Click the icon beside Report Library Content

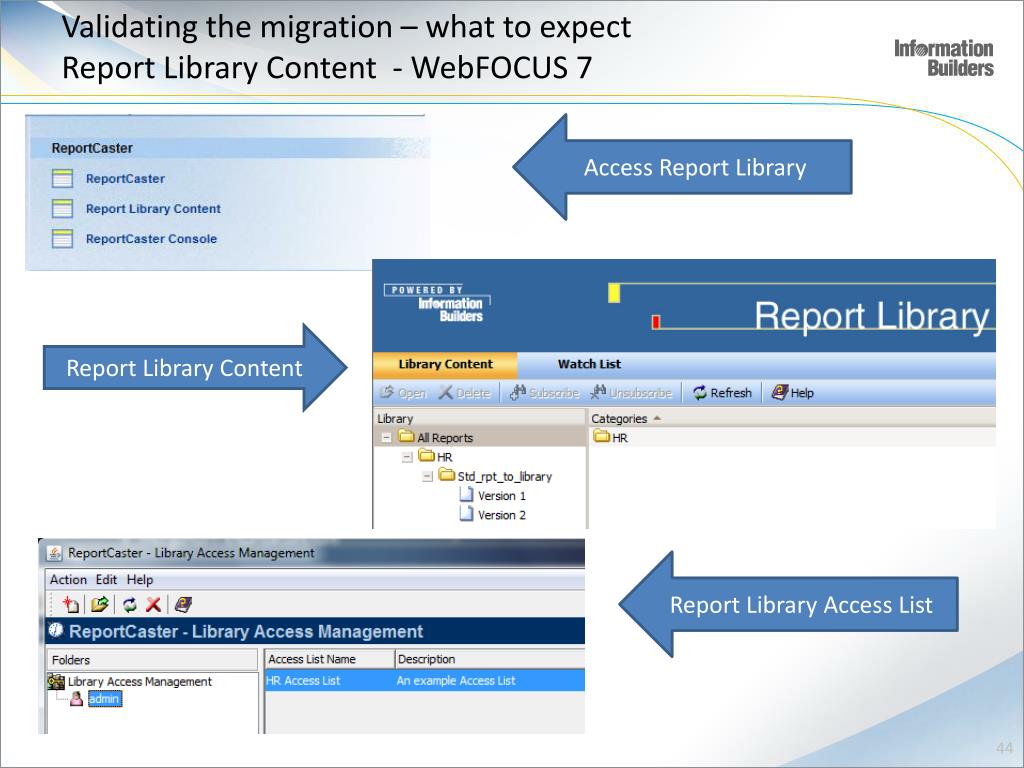pyautogui.click(x=62, y=208)
